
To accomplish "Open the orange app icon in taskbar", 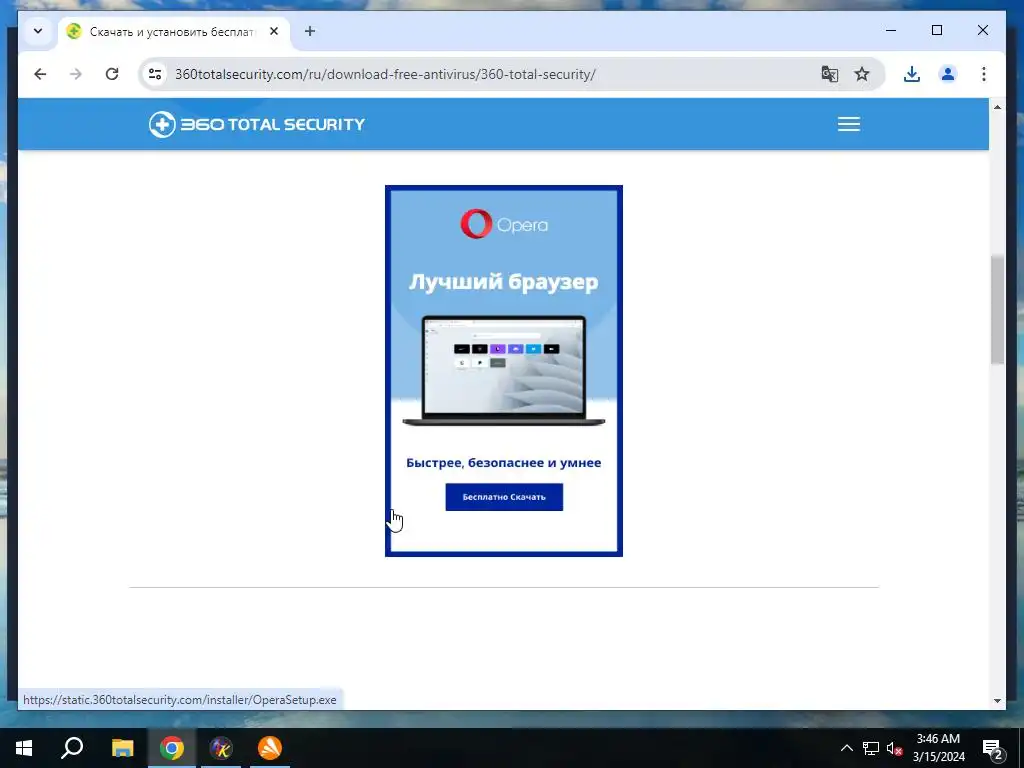I will [270, 748].
